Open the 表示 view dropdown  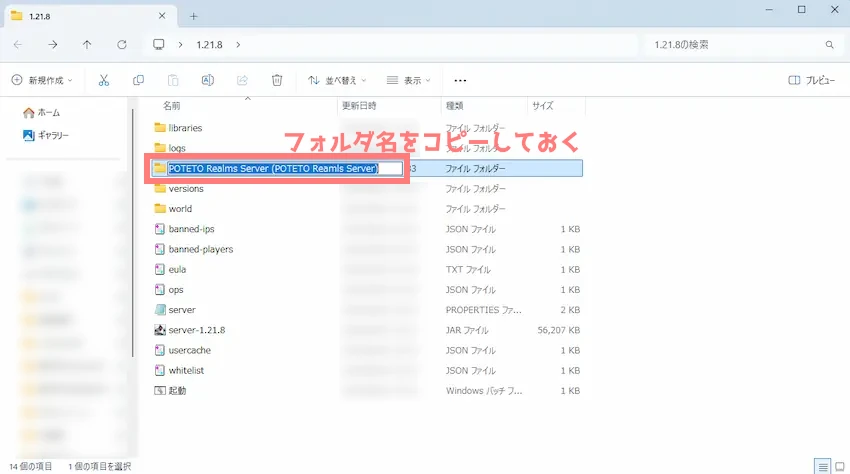[x=408, y=80]
